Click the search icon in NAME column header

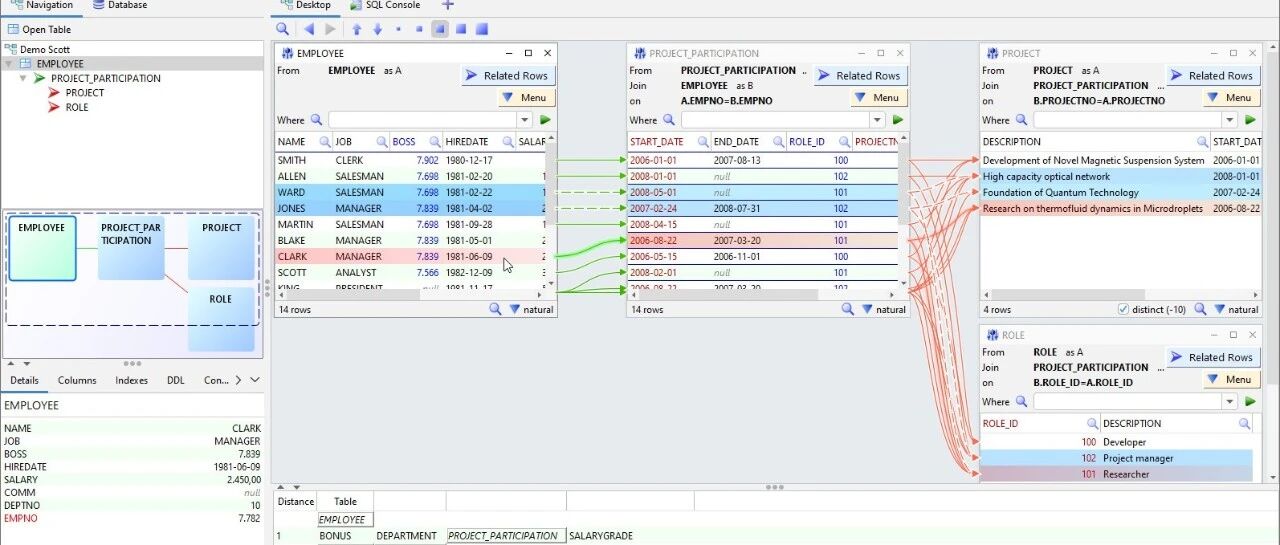325,142
